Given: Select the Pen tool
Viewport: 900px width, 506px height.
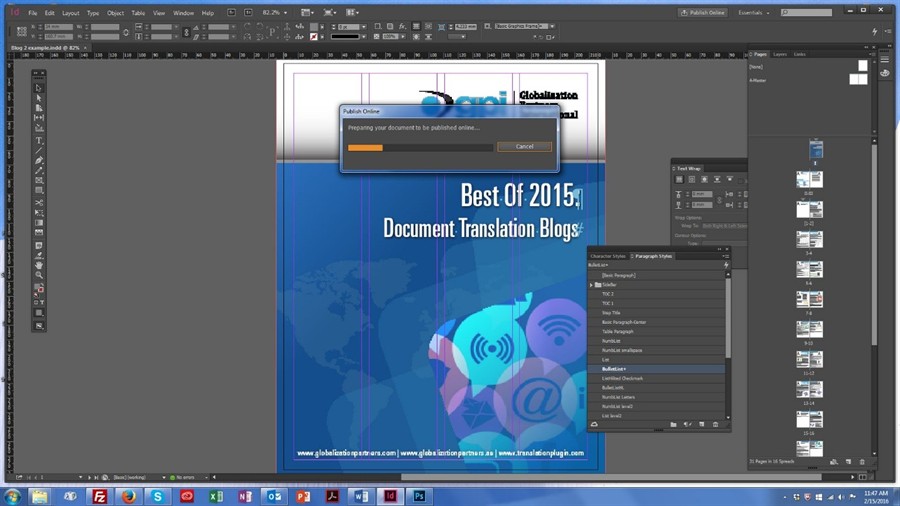Looking at the screenshot, I should pos(38,161).
